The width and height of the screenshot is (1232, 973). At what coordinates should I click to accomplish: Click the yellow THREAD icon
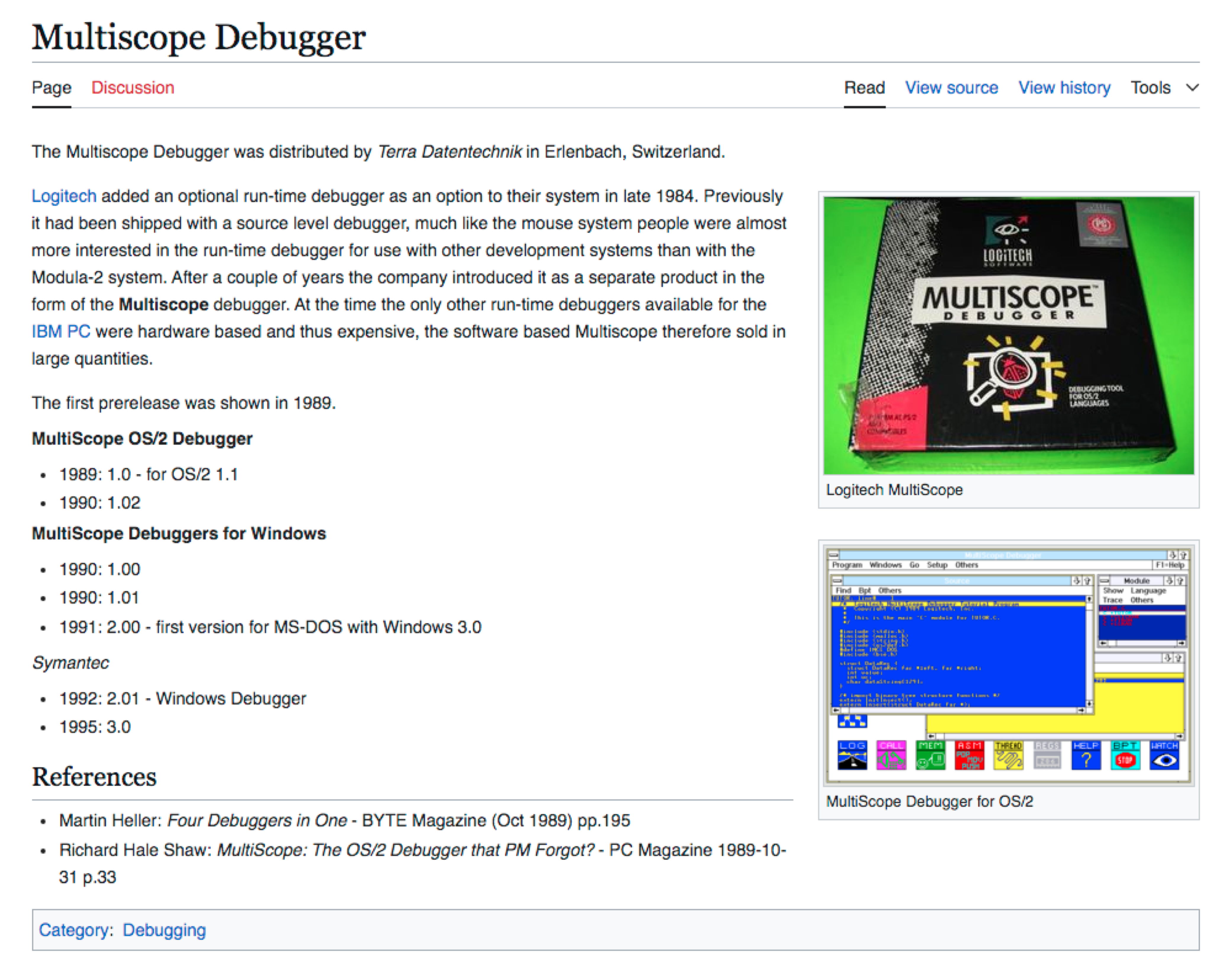pyautogui.click(x=1008, y=755)
